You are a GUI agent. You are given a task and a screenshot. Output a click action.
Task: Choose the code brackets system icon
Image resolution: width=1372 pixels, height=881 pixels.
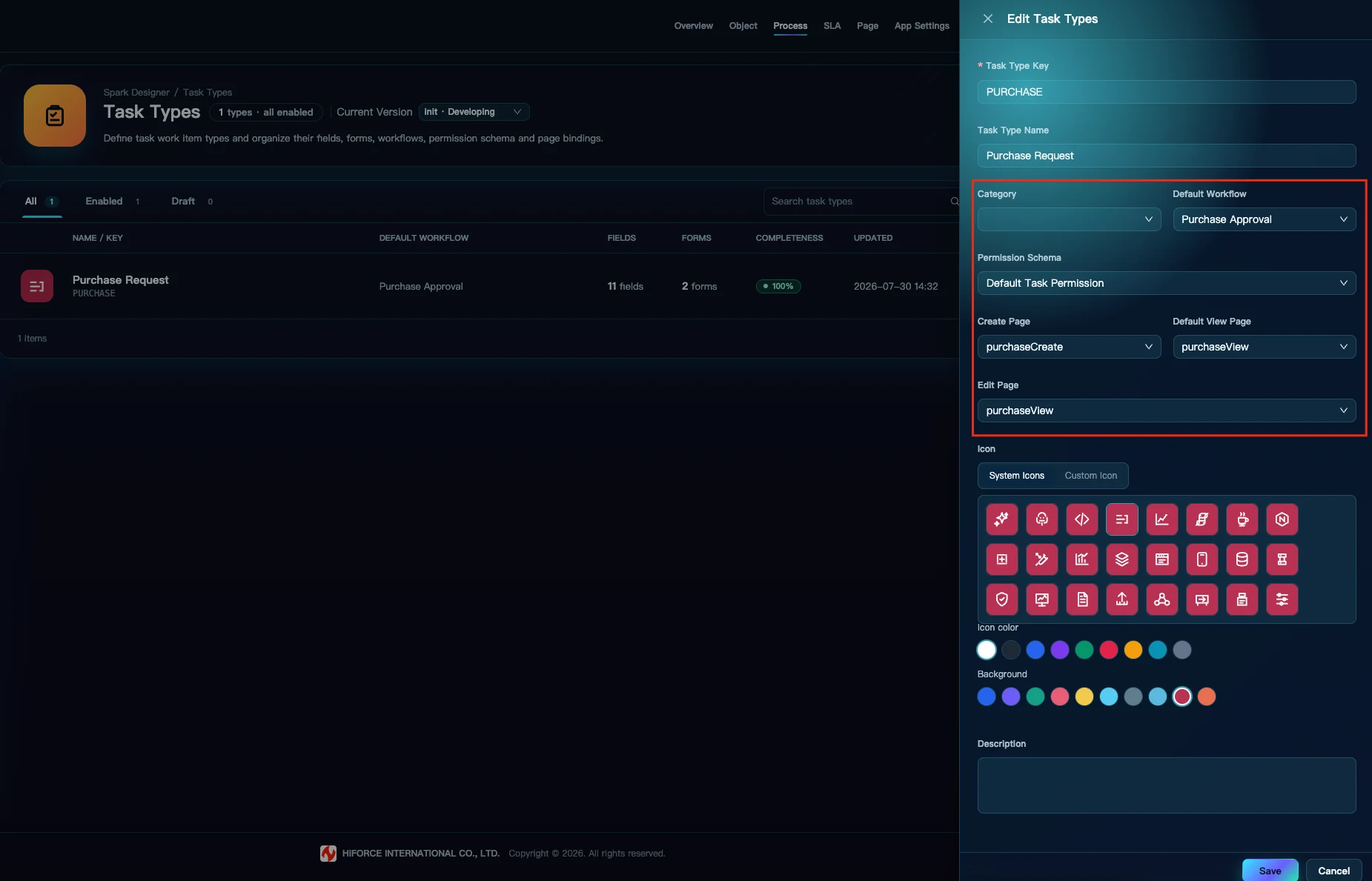[1081, 519]
